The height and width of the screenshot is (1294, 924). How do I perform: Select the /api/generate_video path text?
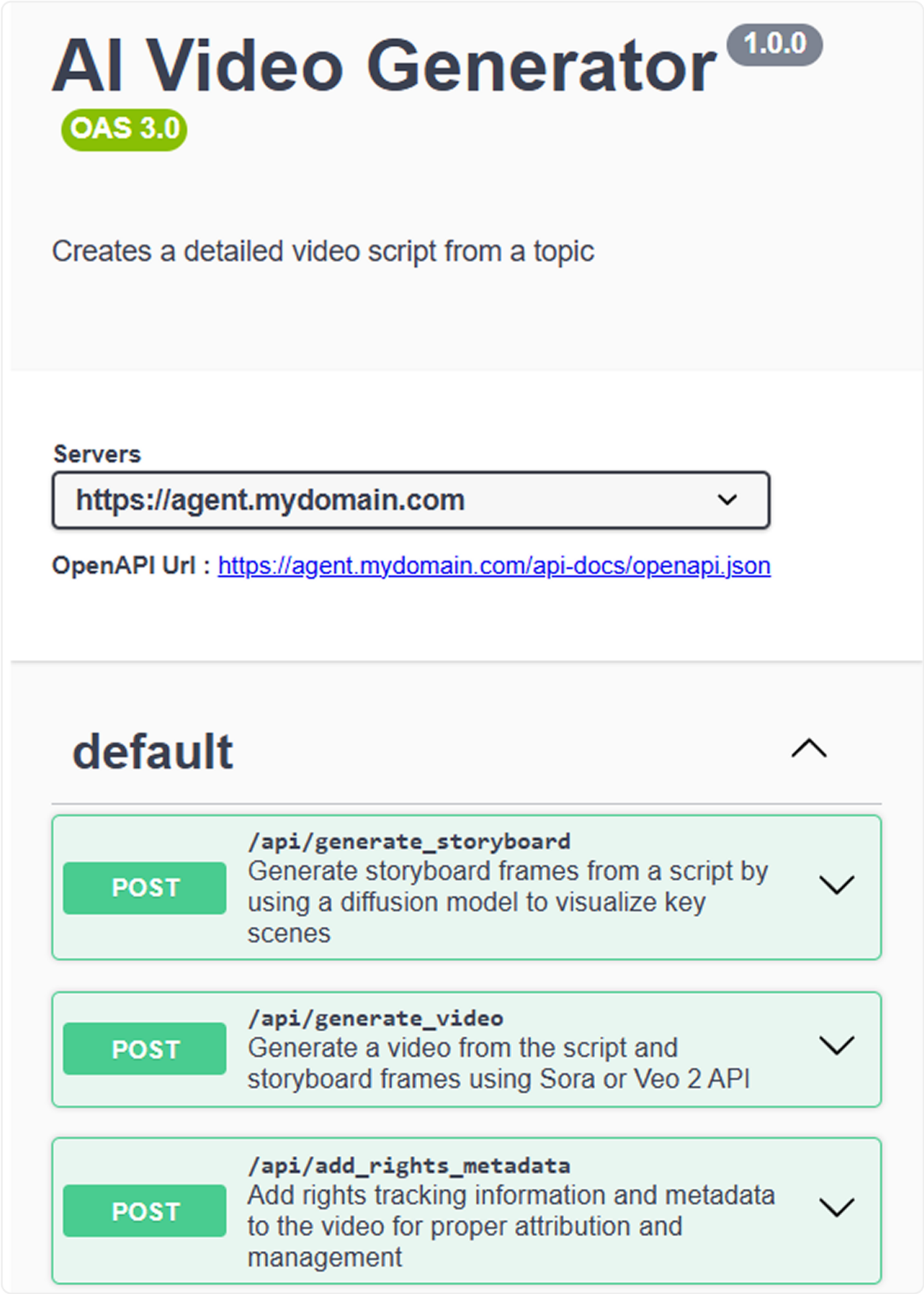pos(375,1018)
